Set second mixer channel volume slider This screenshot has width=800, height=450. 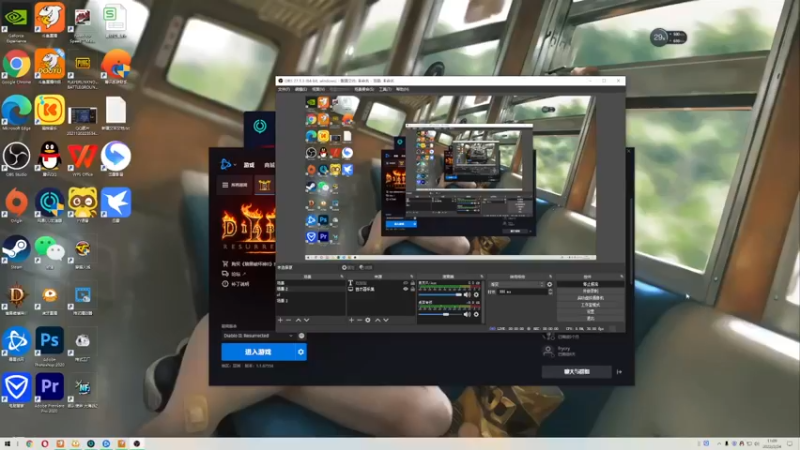440,314
